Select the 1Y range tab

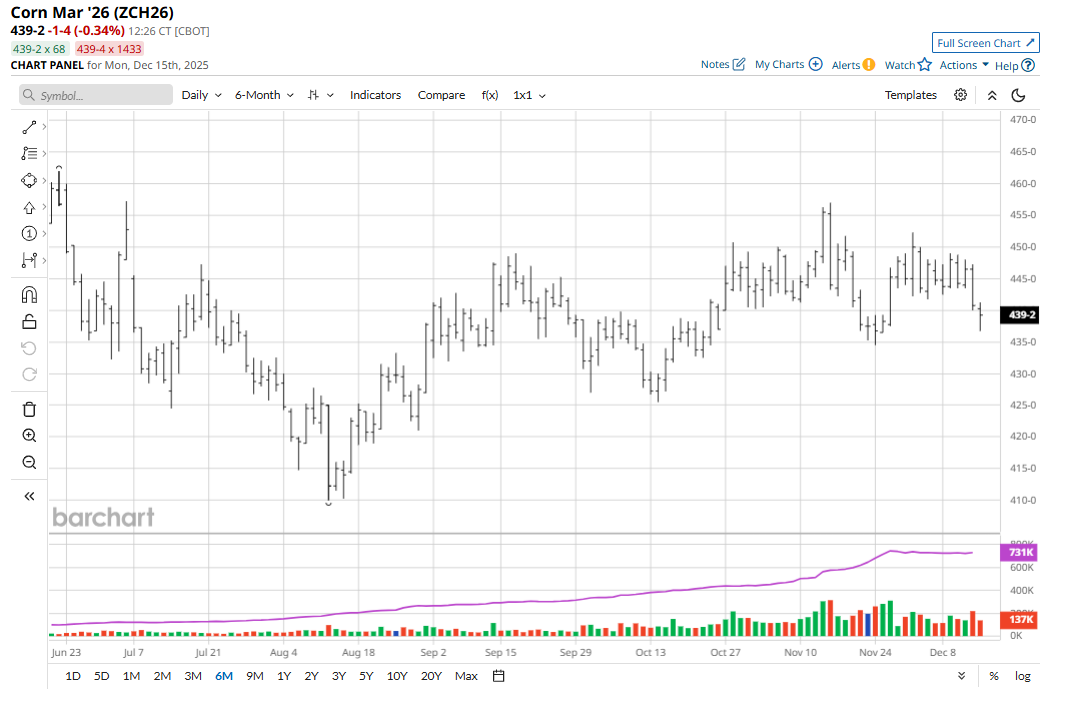pos(284,676)
